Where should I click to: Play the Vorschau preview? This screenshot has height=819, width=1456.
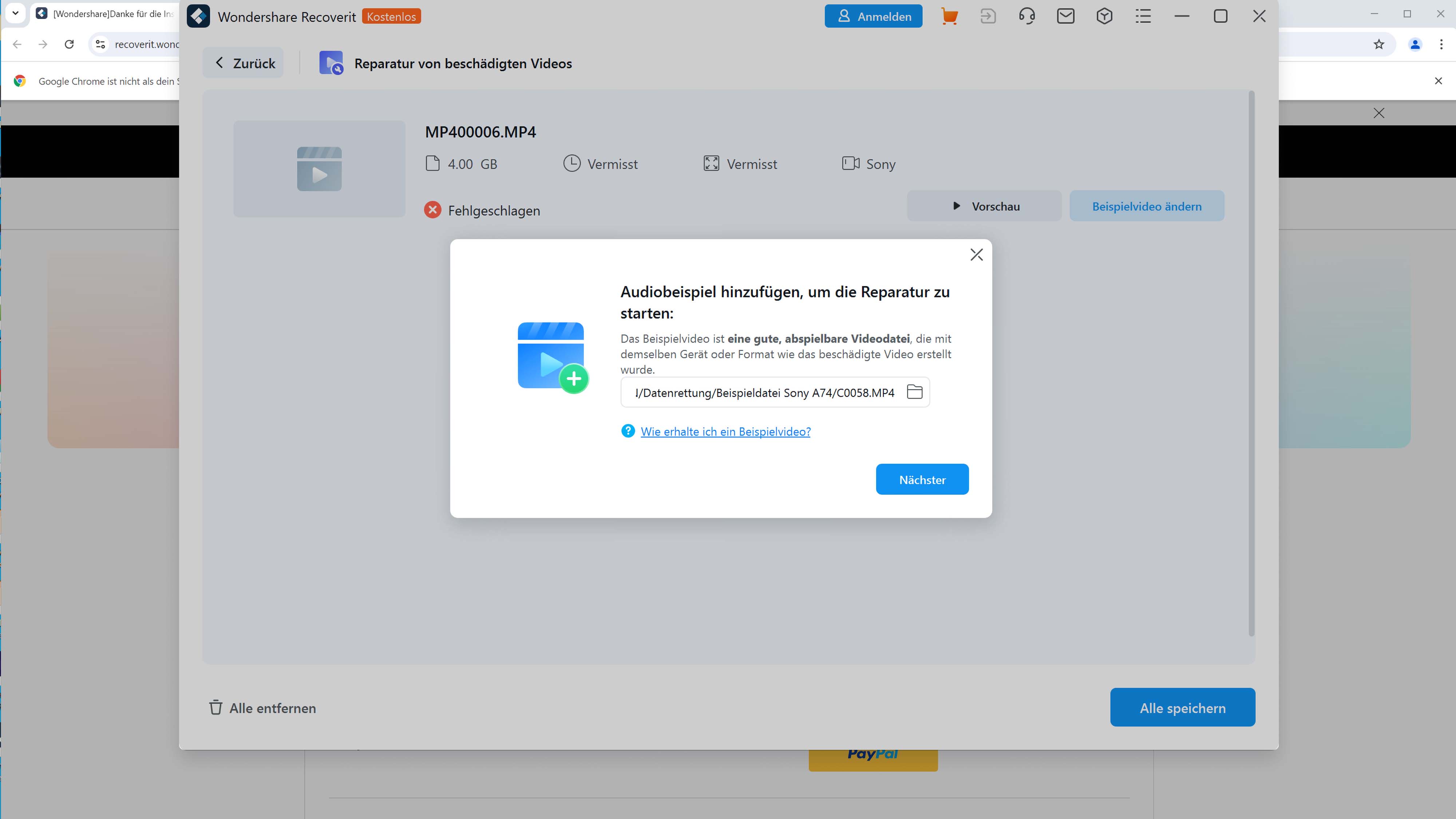point(984,206)
